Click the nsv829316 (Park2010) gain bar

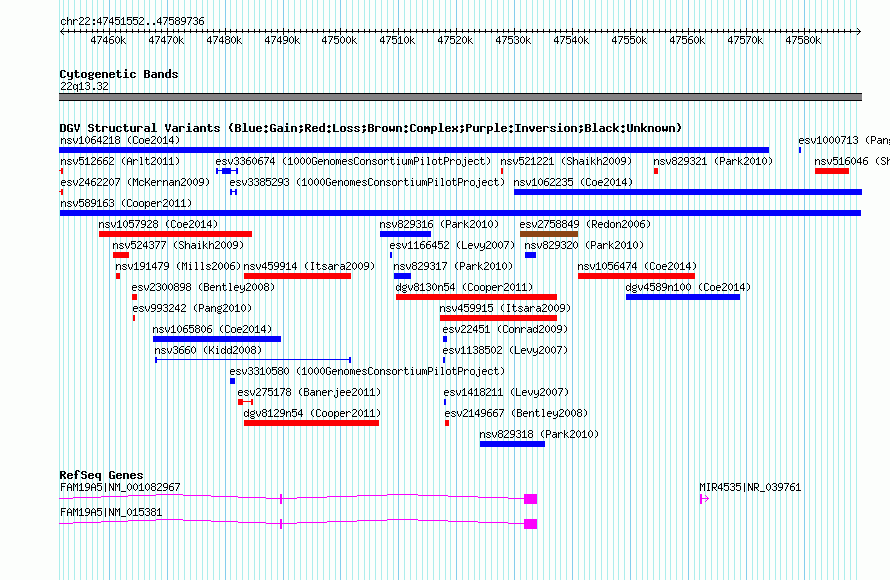pyautogui.click(x=405, y=234)
